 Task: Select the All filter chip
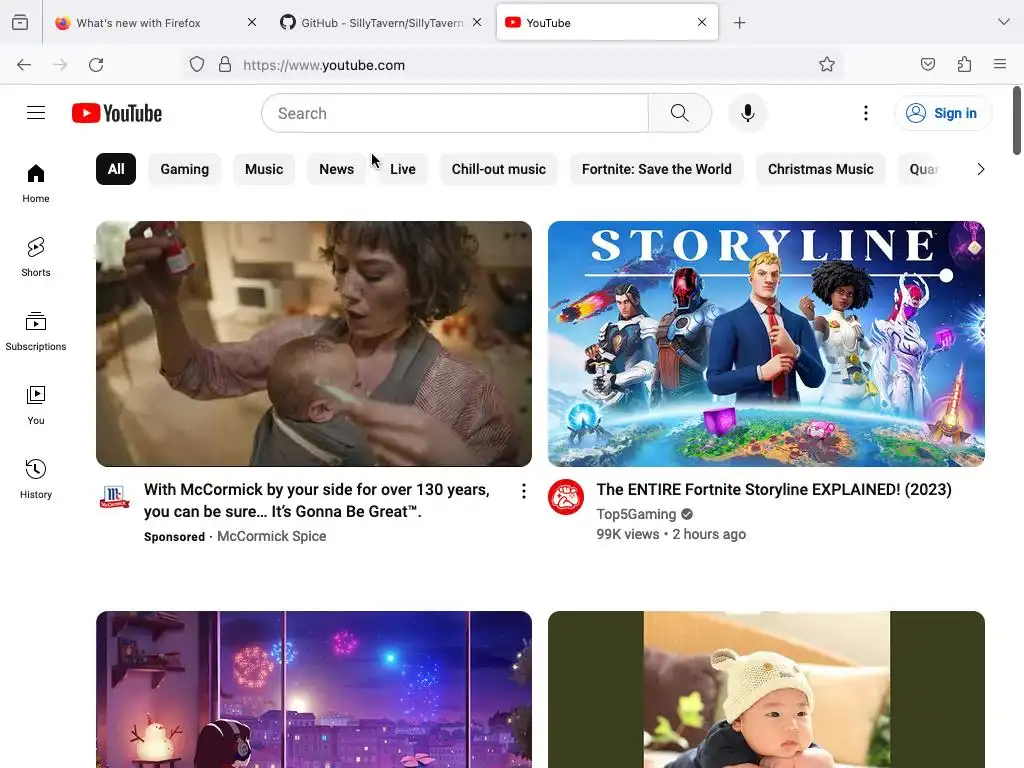(116, 169)
